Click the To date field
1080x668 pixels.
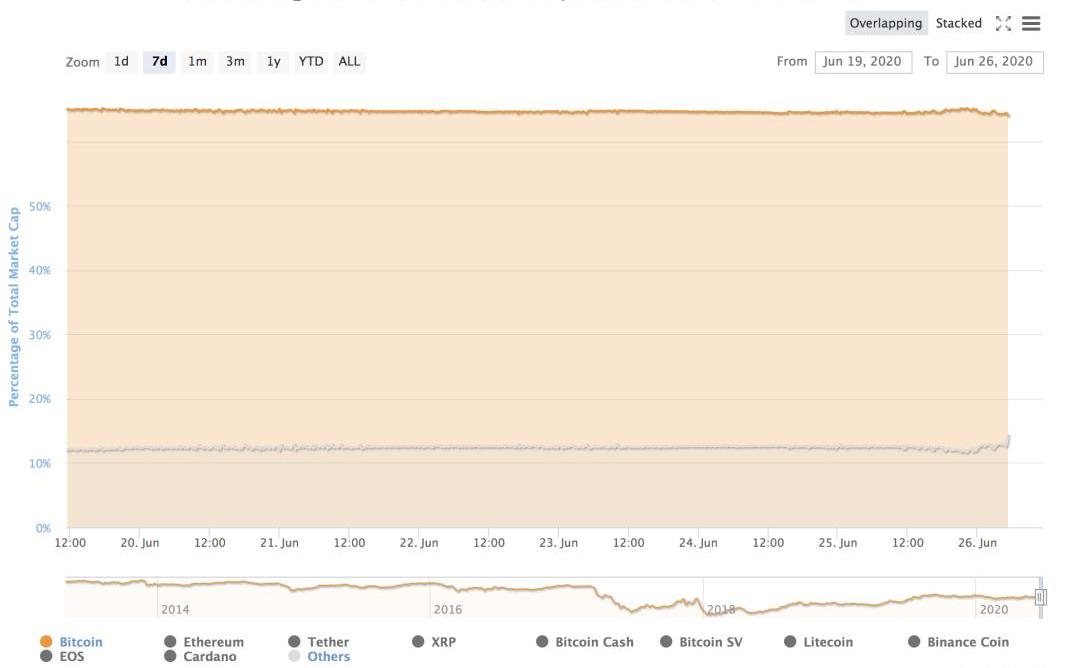tap(993, 61)
